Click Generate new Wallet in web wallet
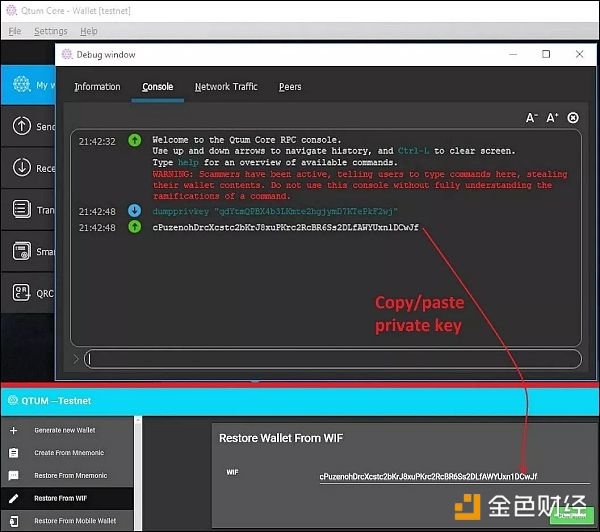This screenshot has height=532, width=600. (65, 430)
